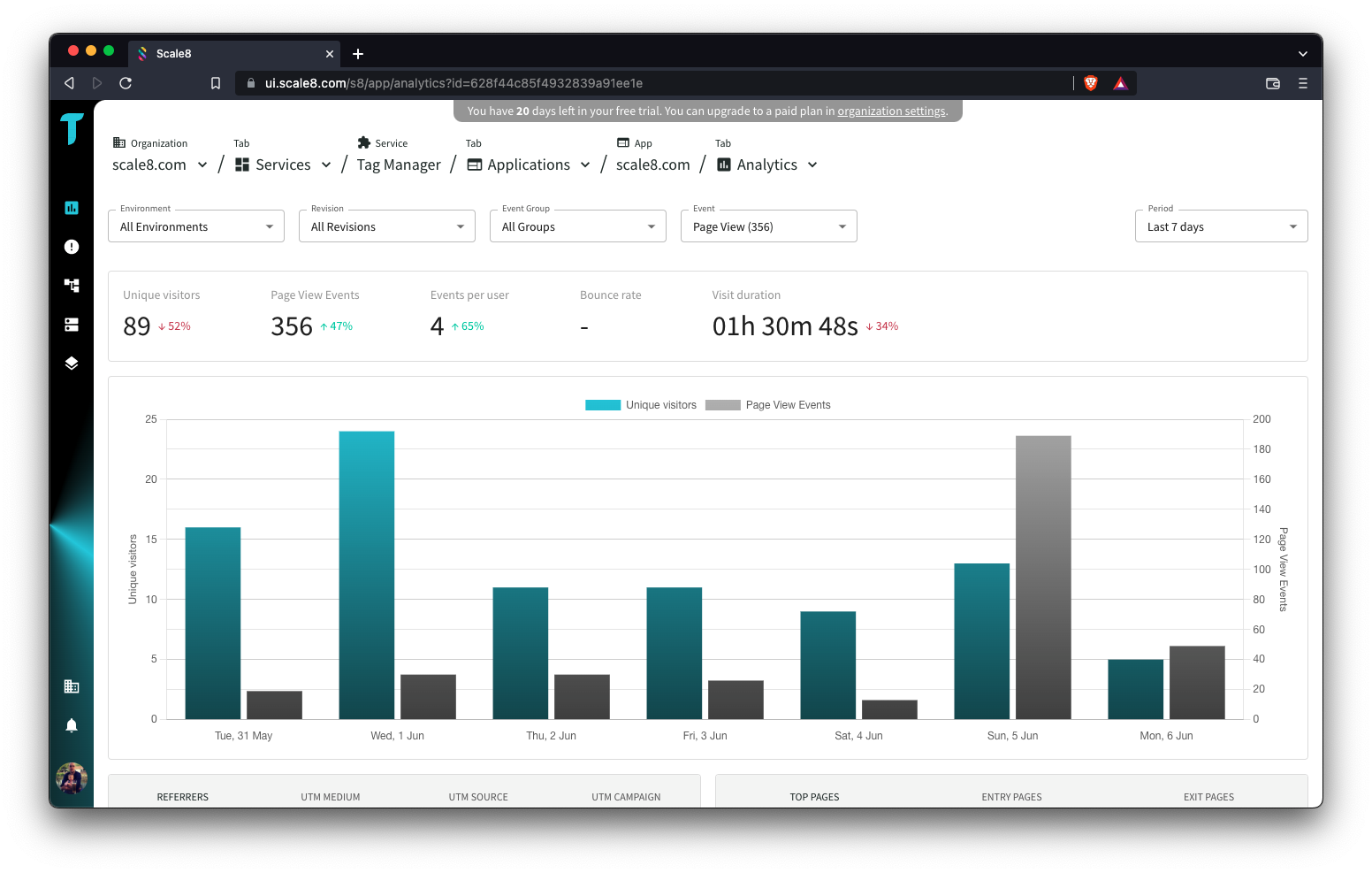Toggle Unique visitors legend series
The image size is (1372, 873).
click(x=641, y=405)
